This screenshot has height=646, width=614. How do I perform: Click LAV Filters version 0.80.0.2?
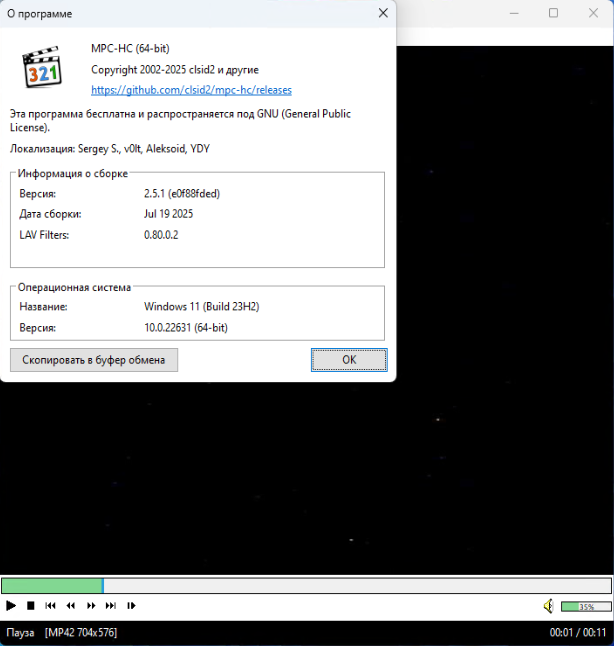point(161,235)
